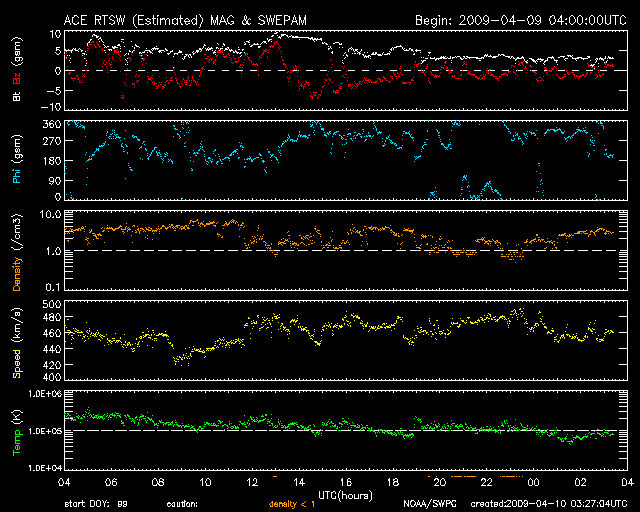Click the '06' hour label on the time axis
The image size is (640, 512).
pyautogui.click(x=111, y=482)
